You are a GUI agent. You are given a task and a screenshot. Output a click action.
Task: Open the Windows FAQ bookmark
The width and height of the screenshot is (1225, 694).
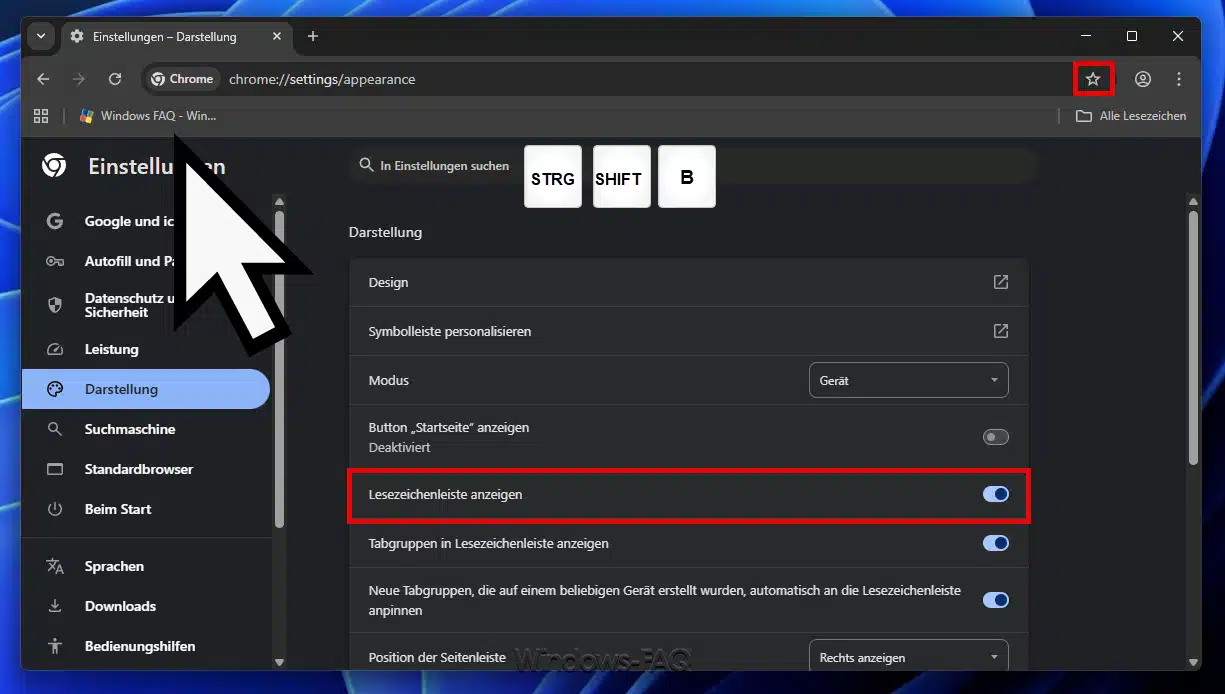[148, 116]
